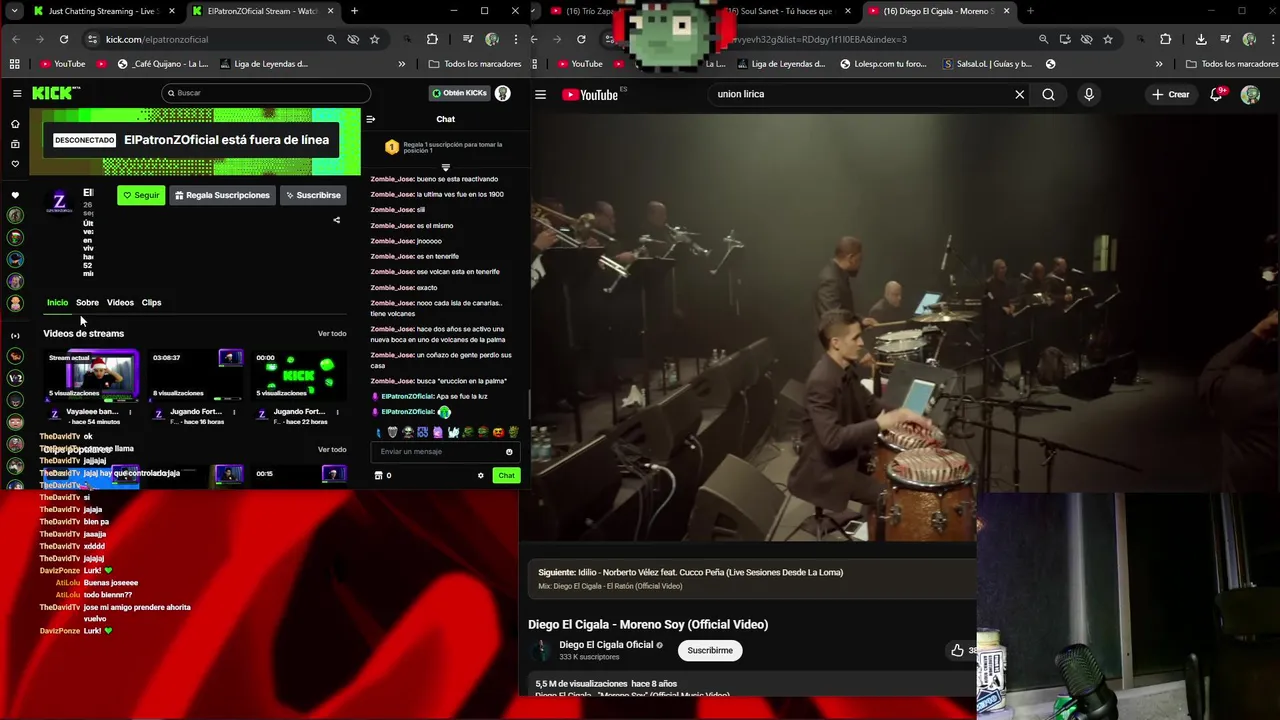Open the channel points shop icon in chat
The height and width of the screenshot is (720, 1280).
click(x=378, y=476)
